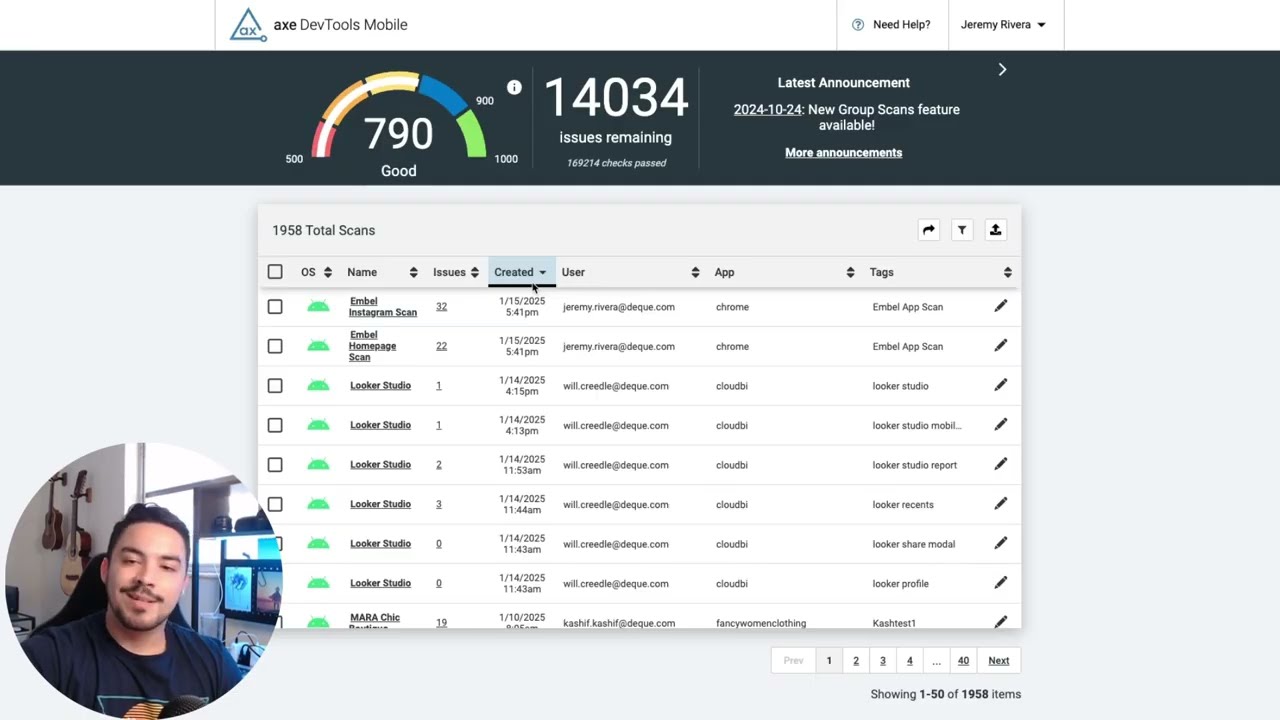Open the MARA Chic Boutique scan
This screenshot has width=1280, height=720.
click(375, 620)
